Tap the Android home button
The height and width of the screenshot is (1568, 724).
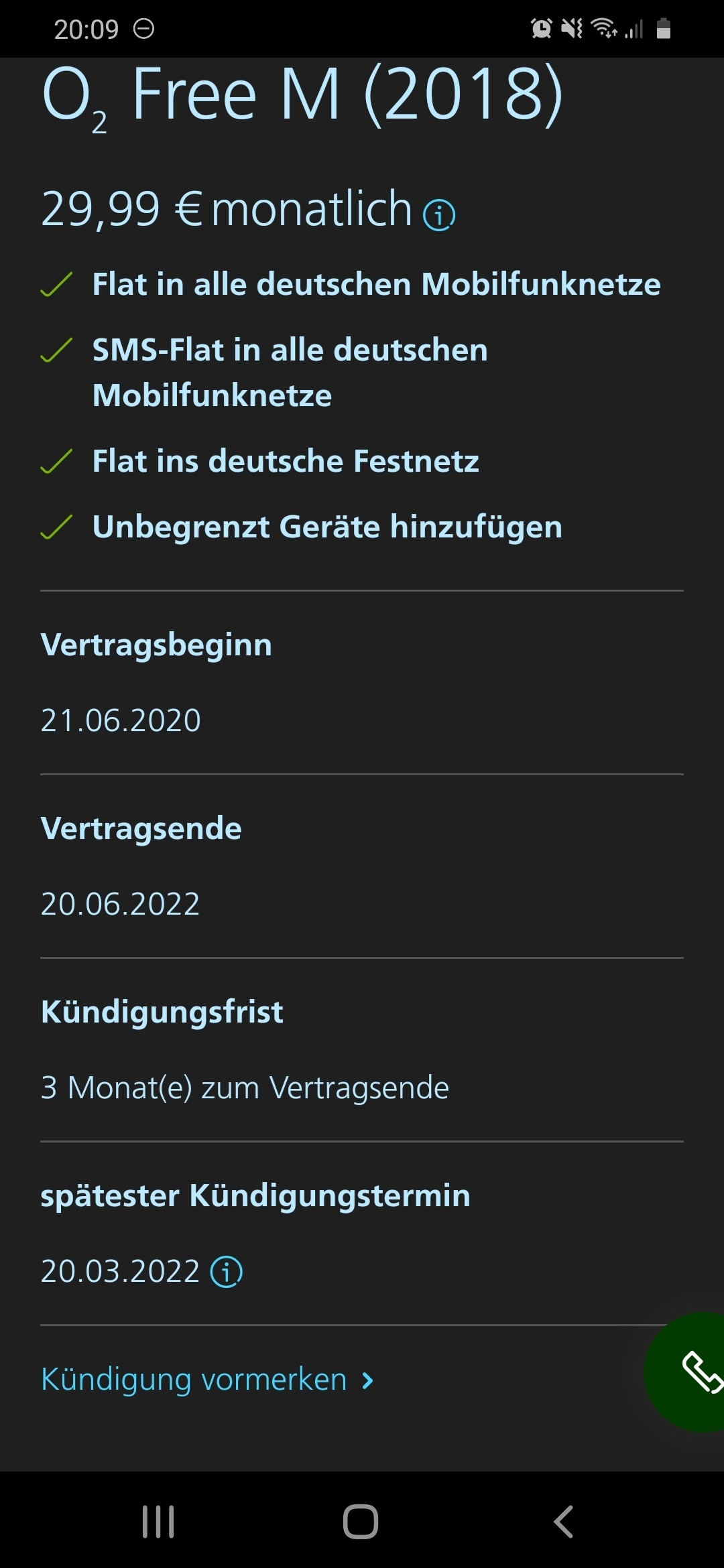pos(361,1522)
